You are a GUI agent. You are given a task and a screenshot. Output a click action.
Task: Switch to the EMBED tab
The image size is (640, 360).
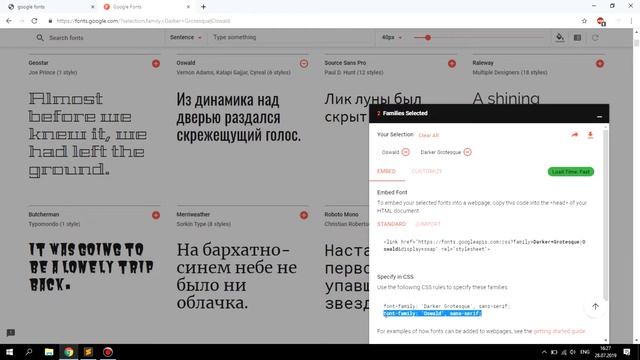pos(386,171)
